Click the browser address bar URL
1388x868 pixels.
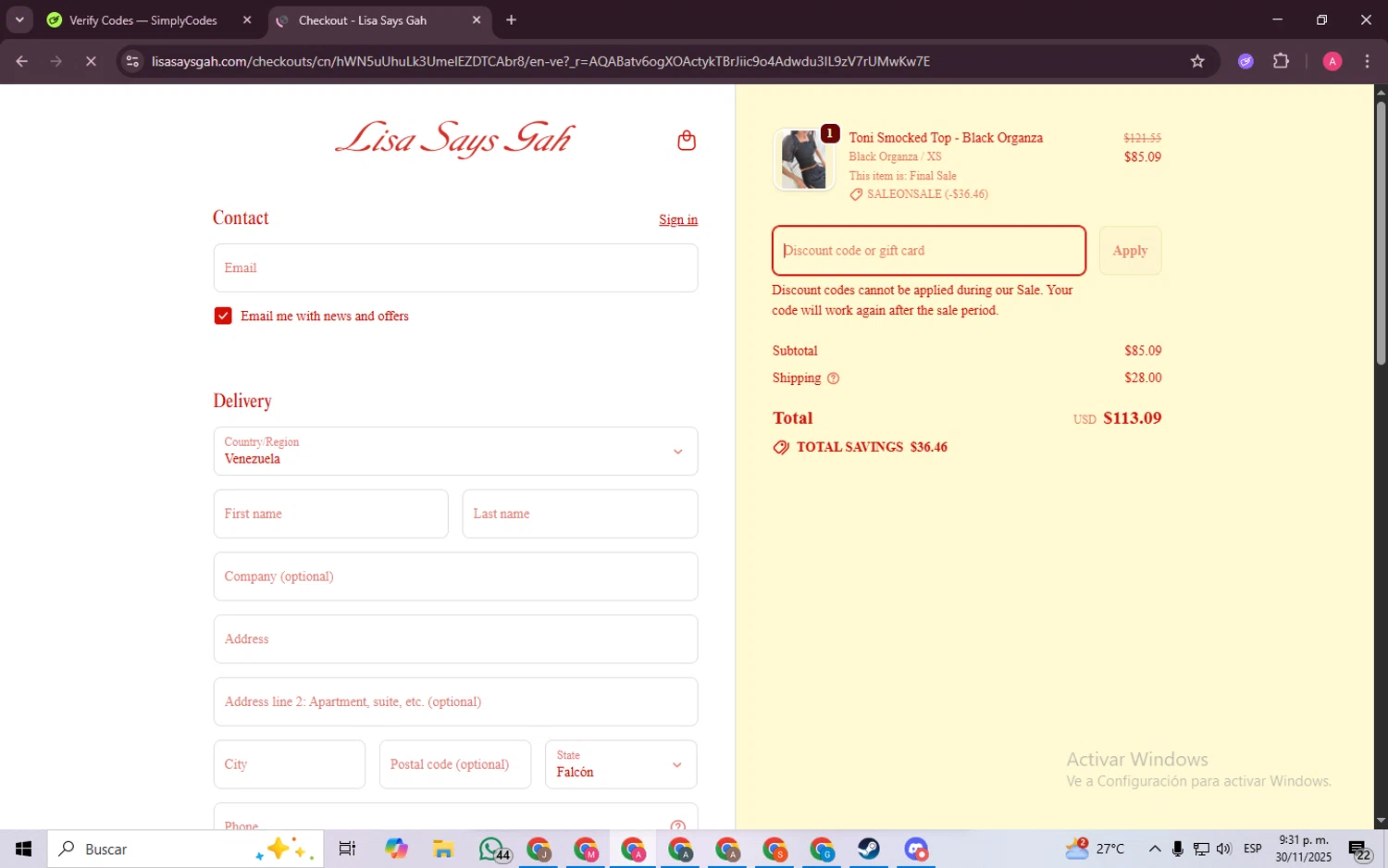coord(540,61)
